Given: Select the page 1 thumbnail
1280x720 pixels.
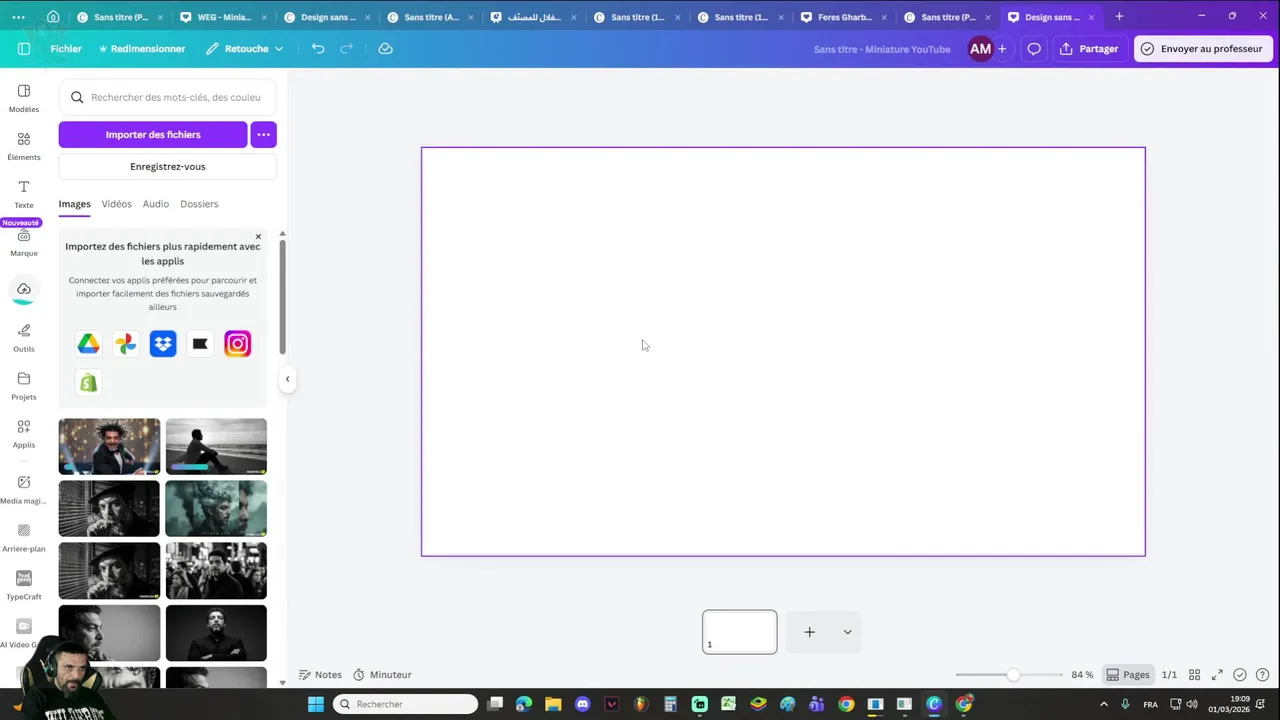Looking at the screenshot, I should (740, 632).
